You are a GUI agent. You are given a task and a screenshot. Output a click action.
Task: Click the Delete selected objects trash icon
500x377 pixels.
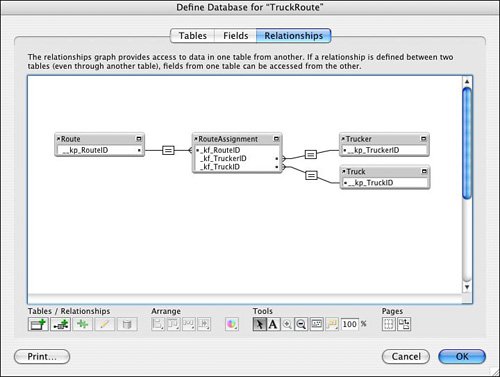[127, 324]
